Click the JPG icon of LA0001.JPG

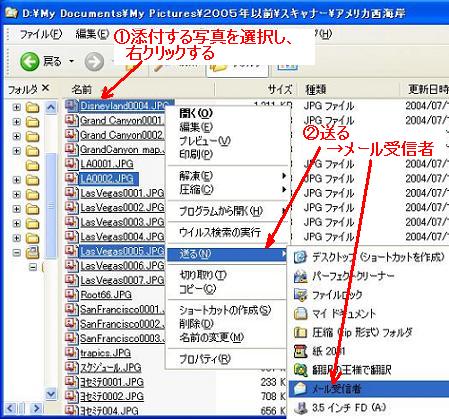click(x=71, y=164)
